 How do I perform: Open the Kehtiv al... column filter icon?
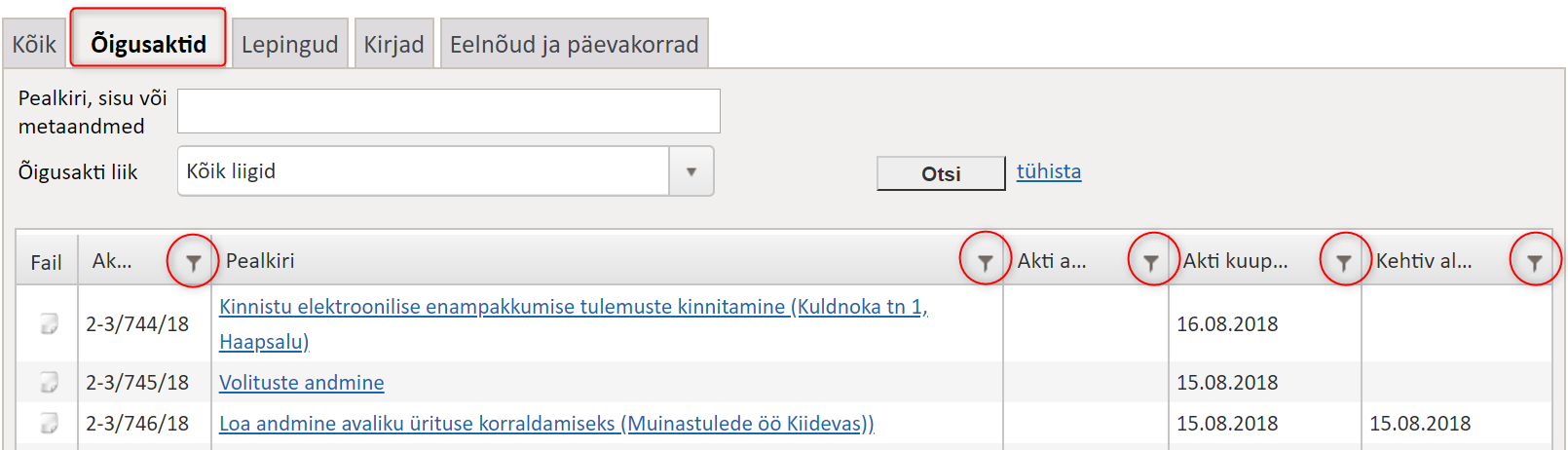(x=1535, y=262)
